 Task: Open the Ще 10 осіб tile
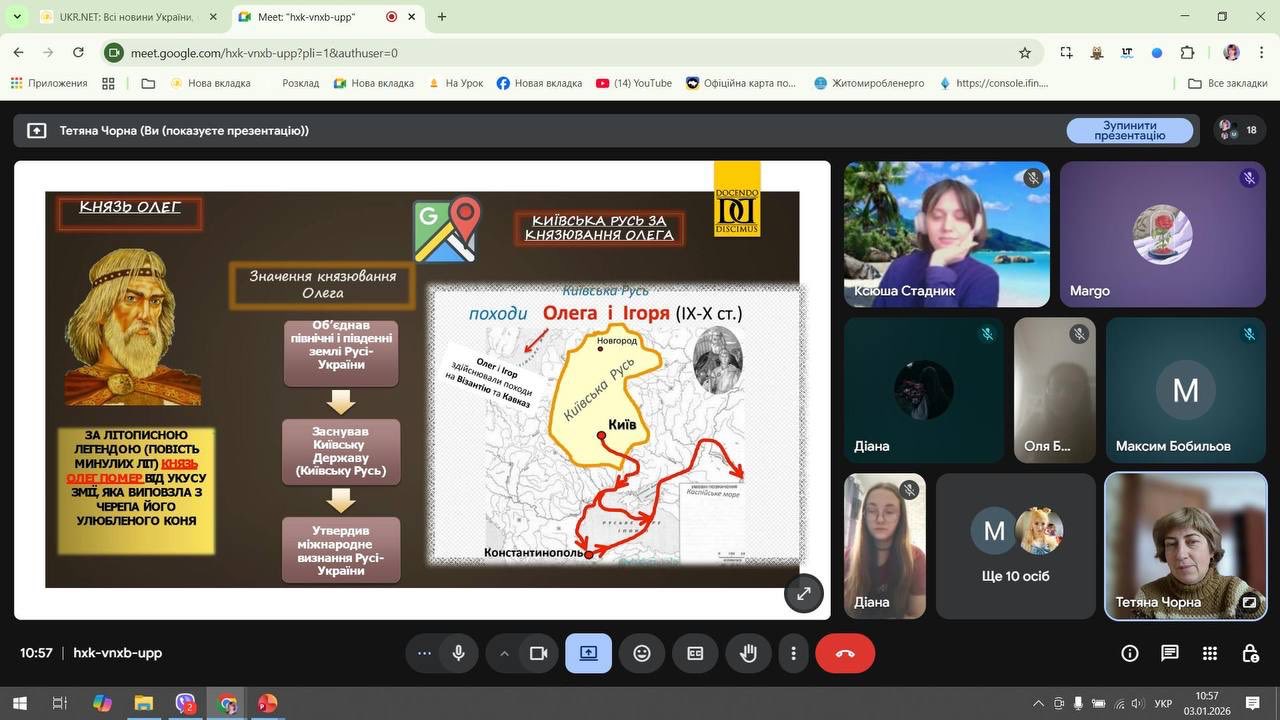[1015, 546]
